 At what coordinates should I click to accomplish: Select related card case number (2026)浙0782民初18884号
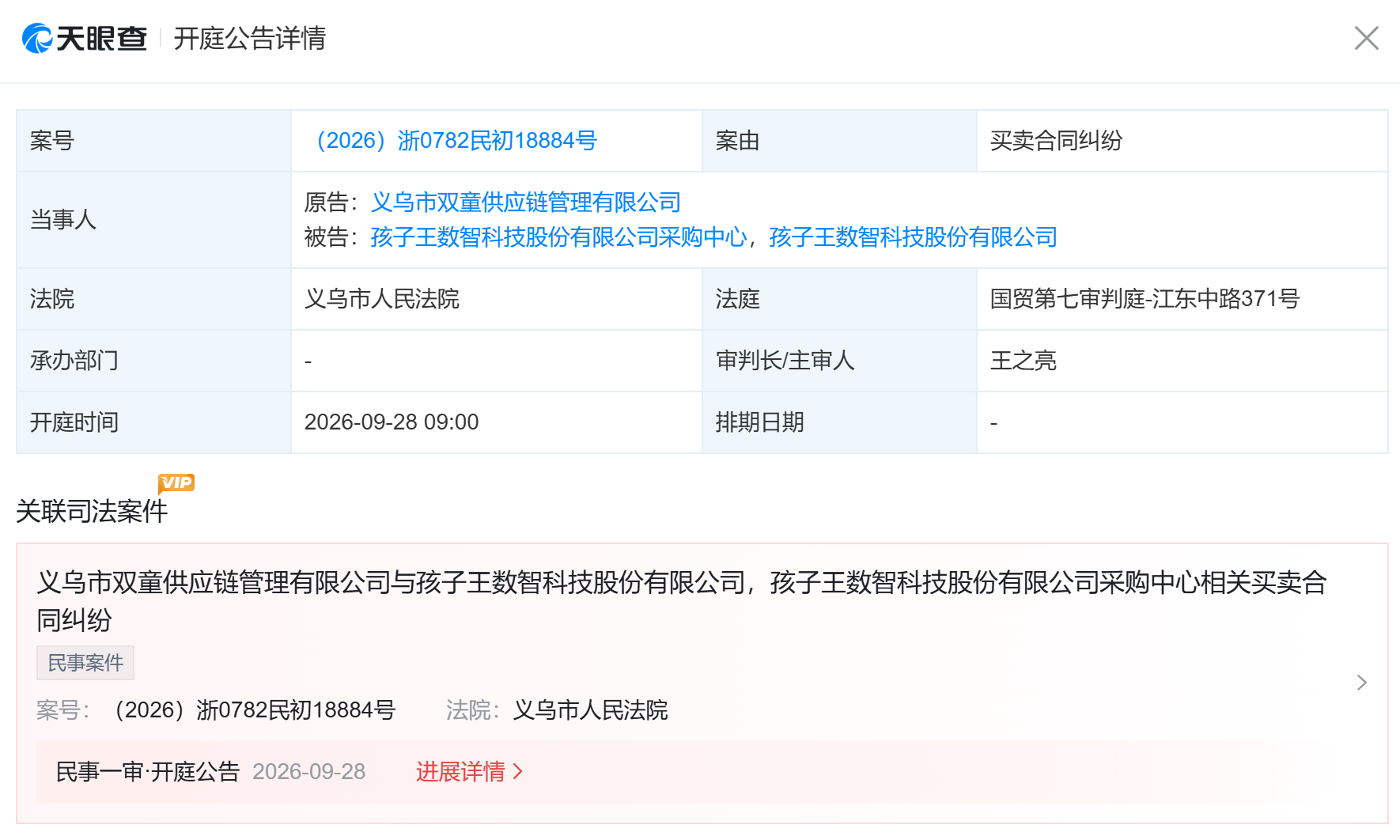255,709
